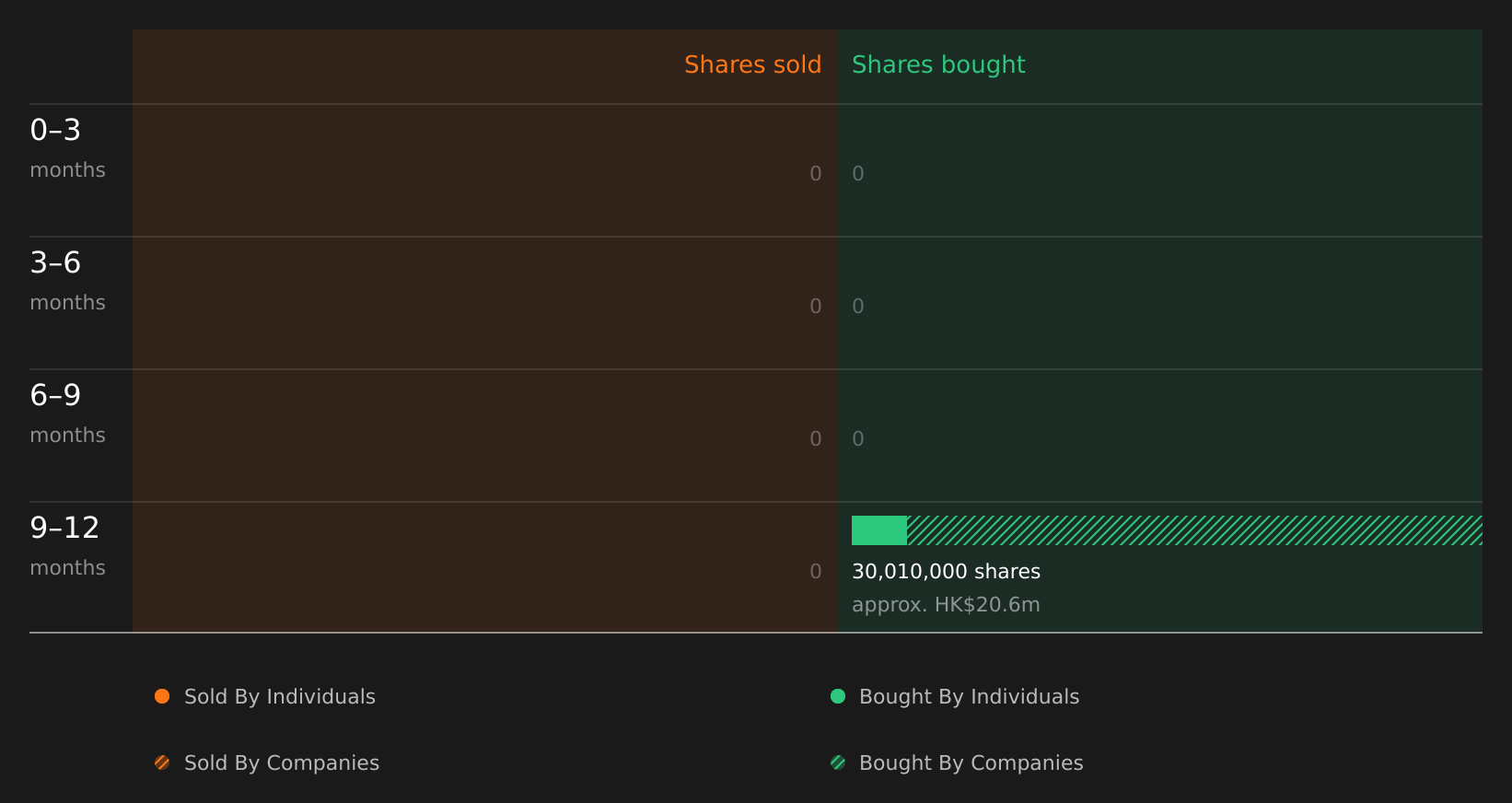Click the 30,010,000 shares value

pyautogui.click(x=946, y=572)
